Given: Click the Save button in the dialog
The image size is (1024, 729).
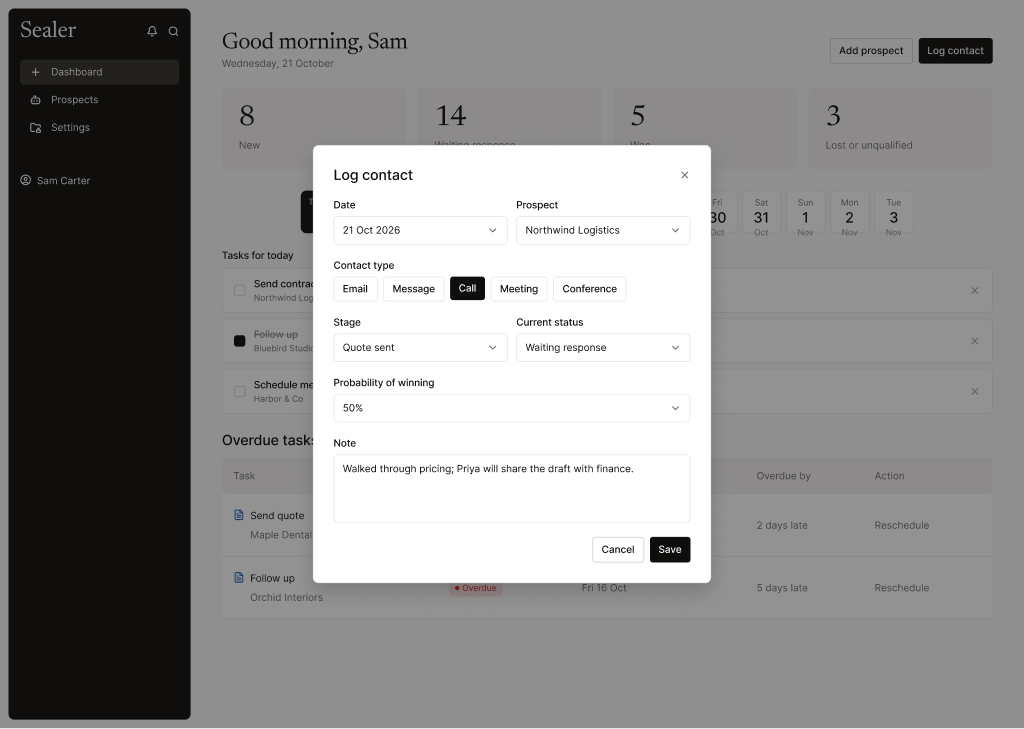Looking at the screenshot, I should 670,550.
